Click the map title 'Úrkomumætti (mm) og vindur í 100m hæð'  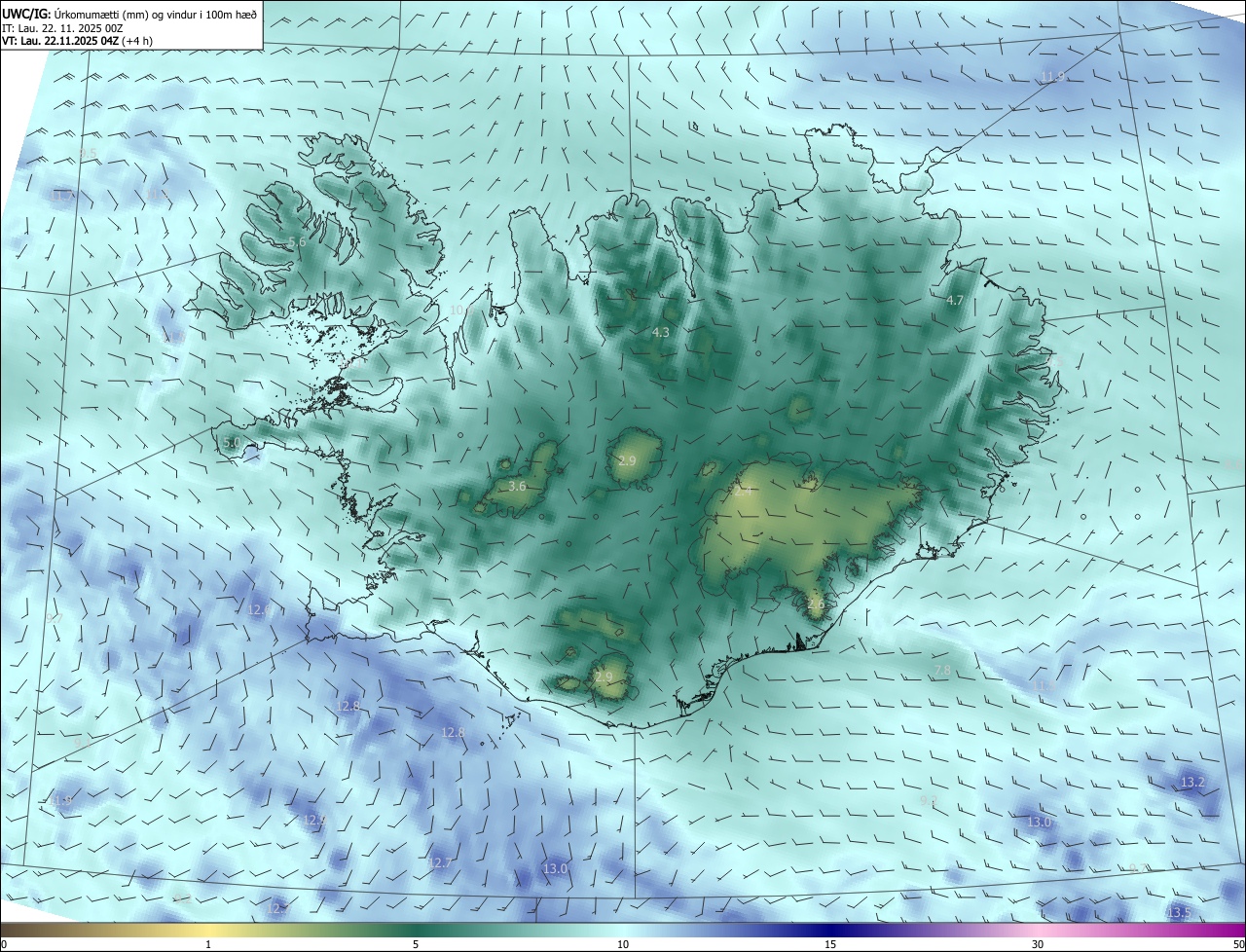coord(157,13)
